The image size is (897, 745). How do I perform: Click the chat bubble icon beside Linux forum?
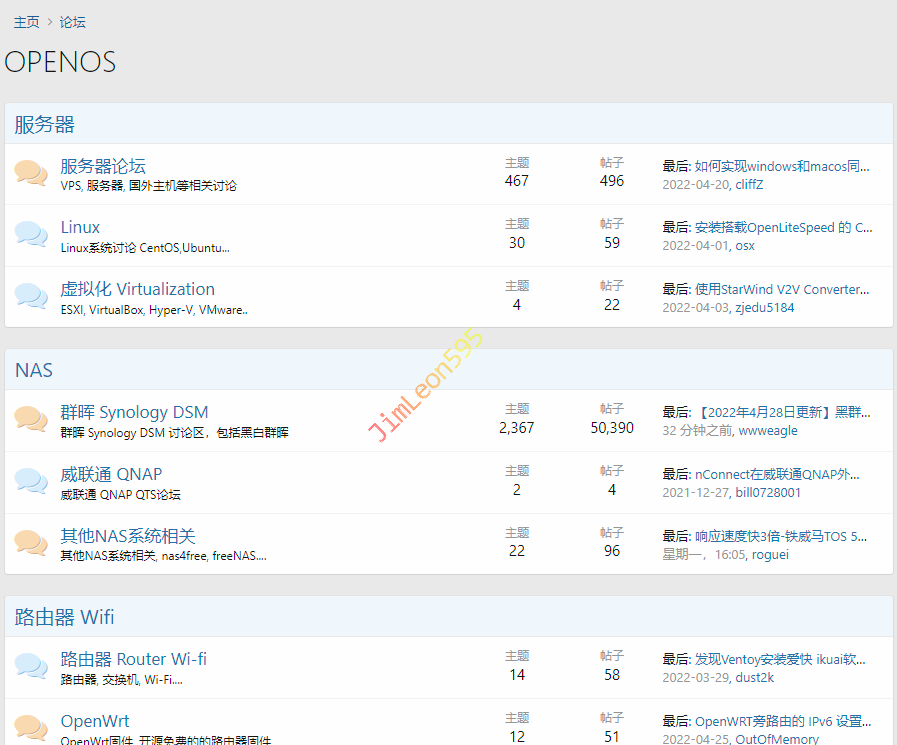tap(31, 235)
